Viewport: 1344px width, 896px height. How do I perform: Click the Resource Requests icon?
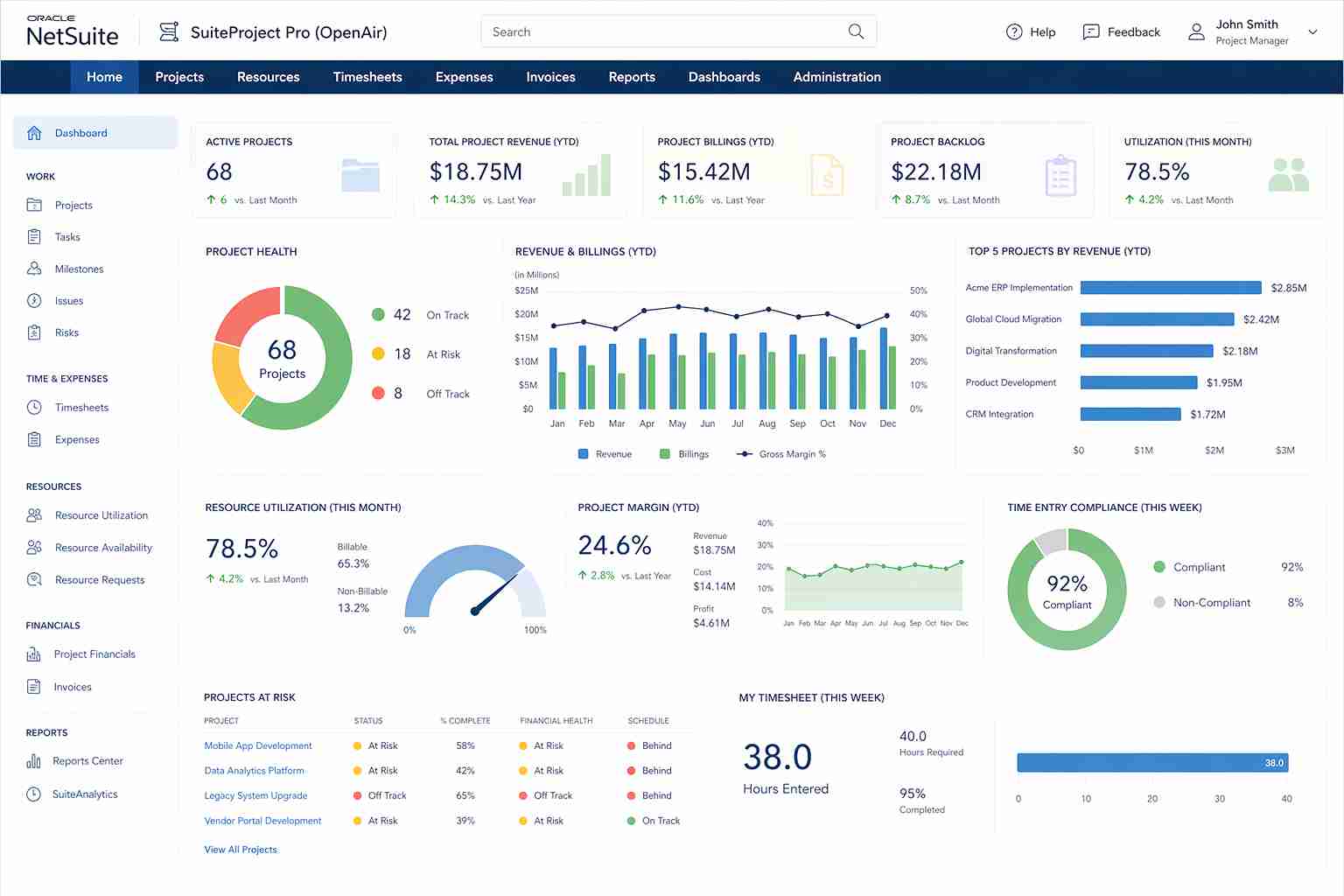click(34, 579)
